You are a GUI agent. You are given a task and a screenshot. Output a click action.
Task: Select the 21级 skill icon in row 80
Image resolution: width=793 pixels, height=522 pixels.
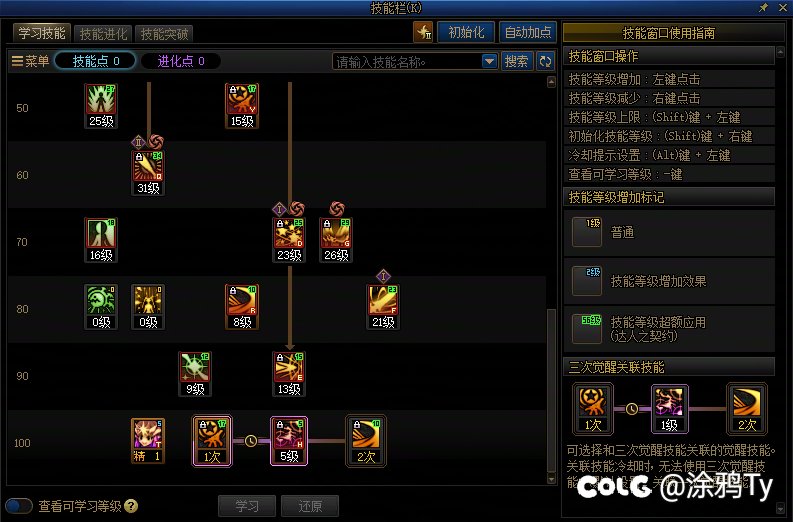pos(383,307)
